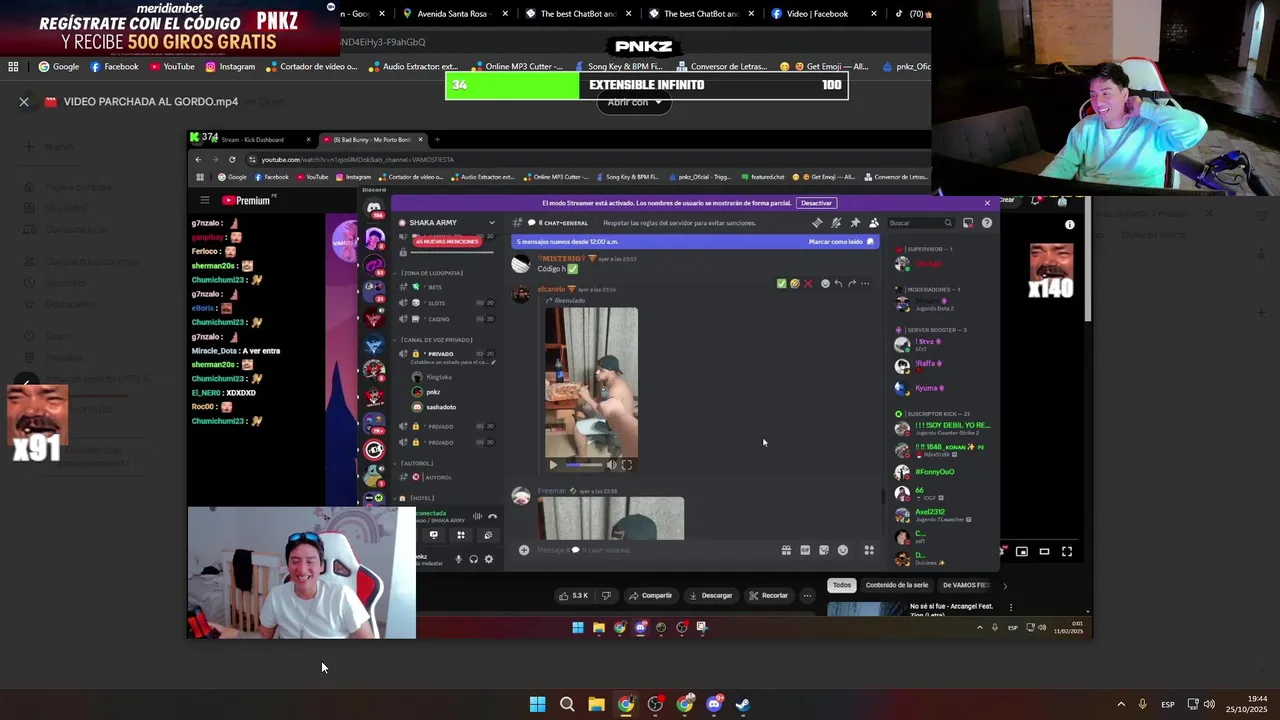Screen dimensions: 1280x720
Task: Add red X reaction to elcanelo message
Action: pos(808,284)
